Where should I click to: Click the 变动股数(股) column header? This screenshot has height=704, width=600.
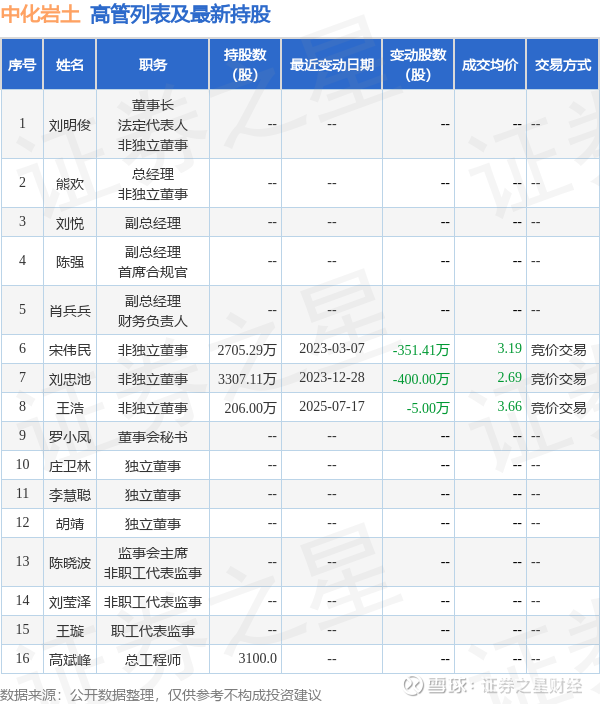coord(418,65)
